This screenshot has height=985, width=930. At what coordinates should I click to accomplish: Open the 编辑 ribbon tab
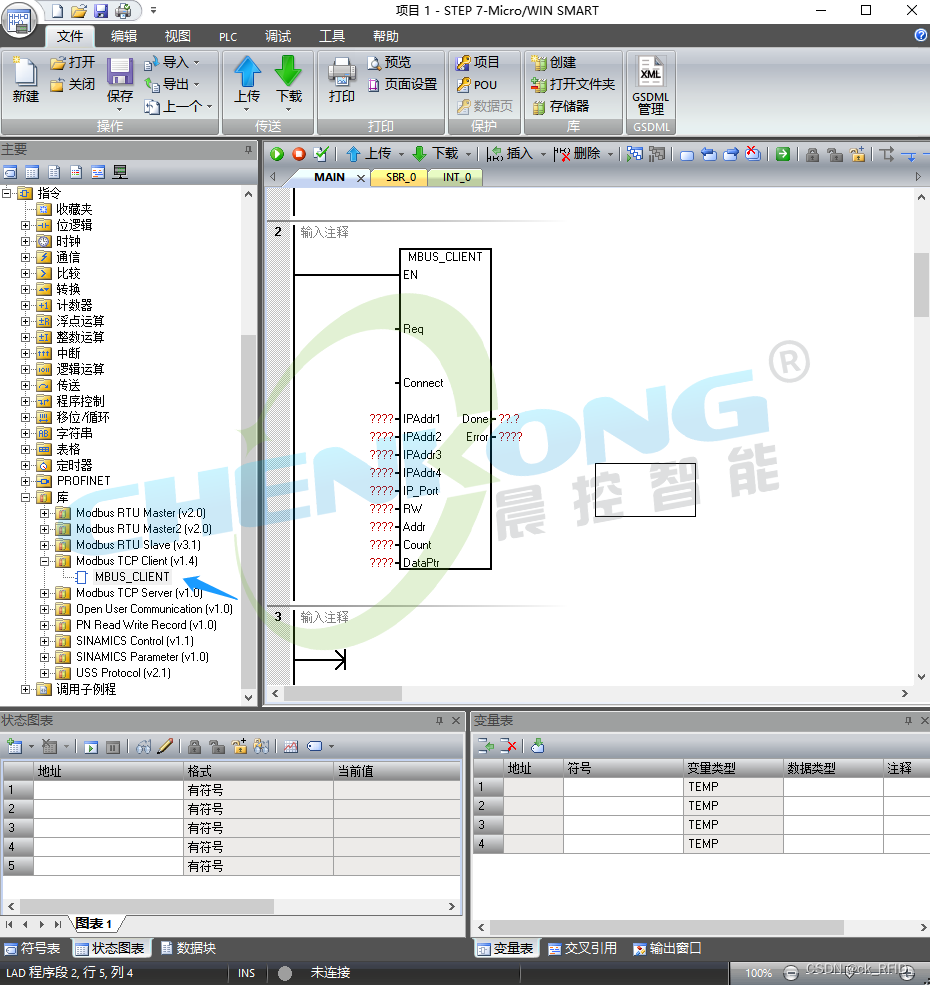pos(123,36)
